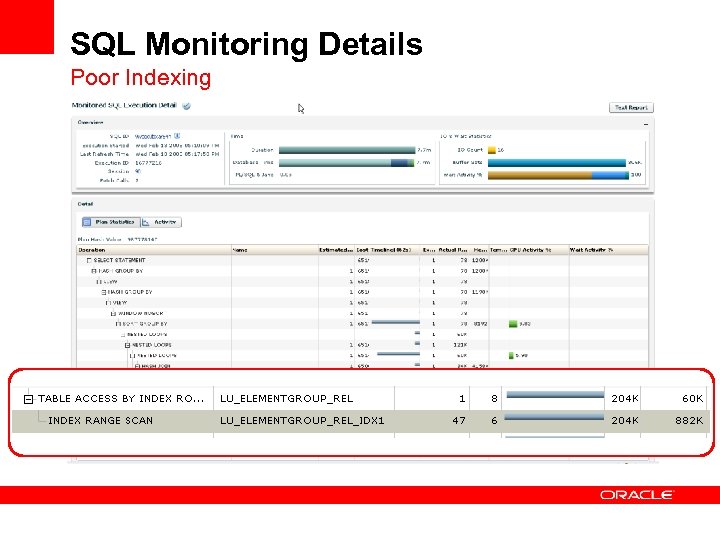Select the SELECT STATEMENT row label
The width and height of the screenshot is (720, 540).
click(x=119, y=260)
